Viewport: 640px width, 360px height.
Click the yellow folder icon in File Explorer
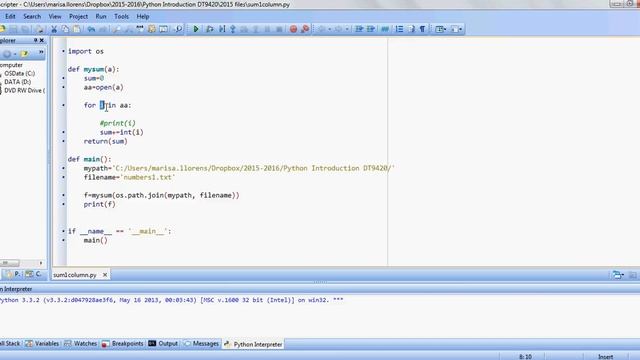(x=24, y=53)
